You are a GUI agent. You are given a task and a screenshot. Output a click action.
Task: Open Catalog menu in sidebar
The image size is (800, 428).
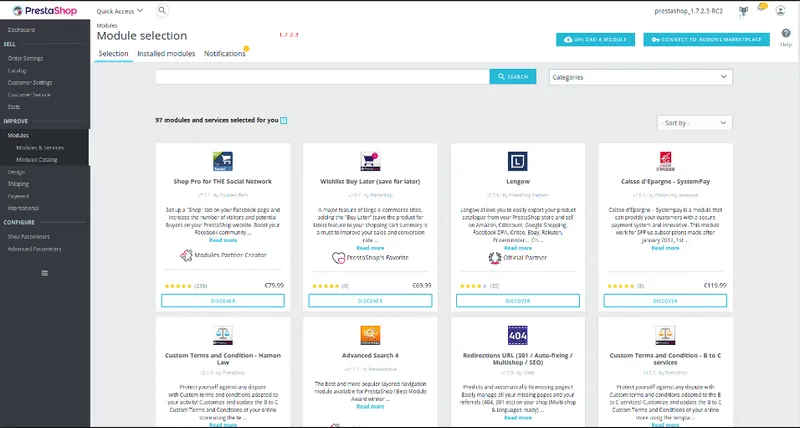[x=17, y=70]
